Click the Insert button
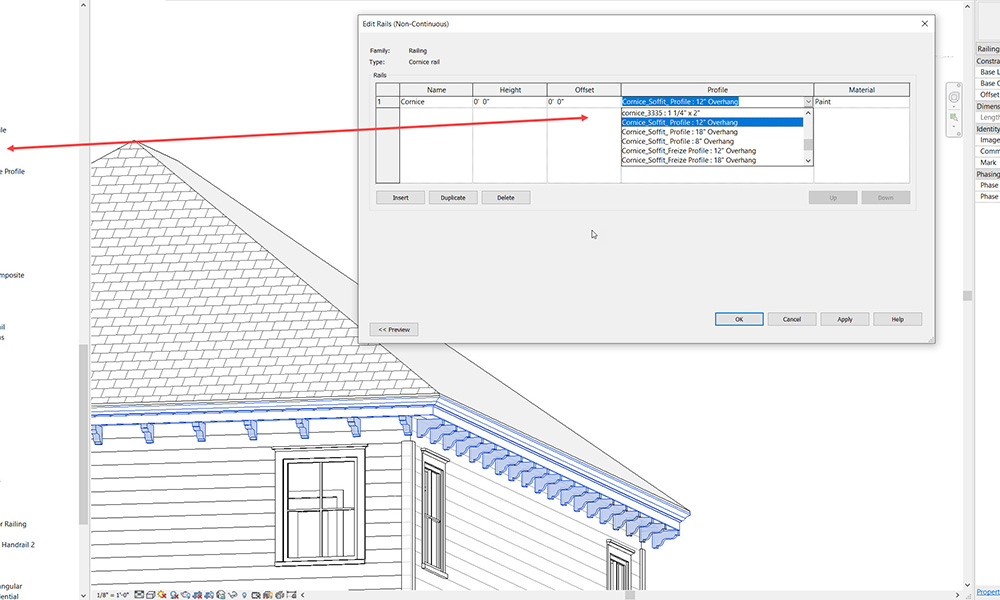The image size is (1000, 600). [401, 198]
